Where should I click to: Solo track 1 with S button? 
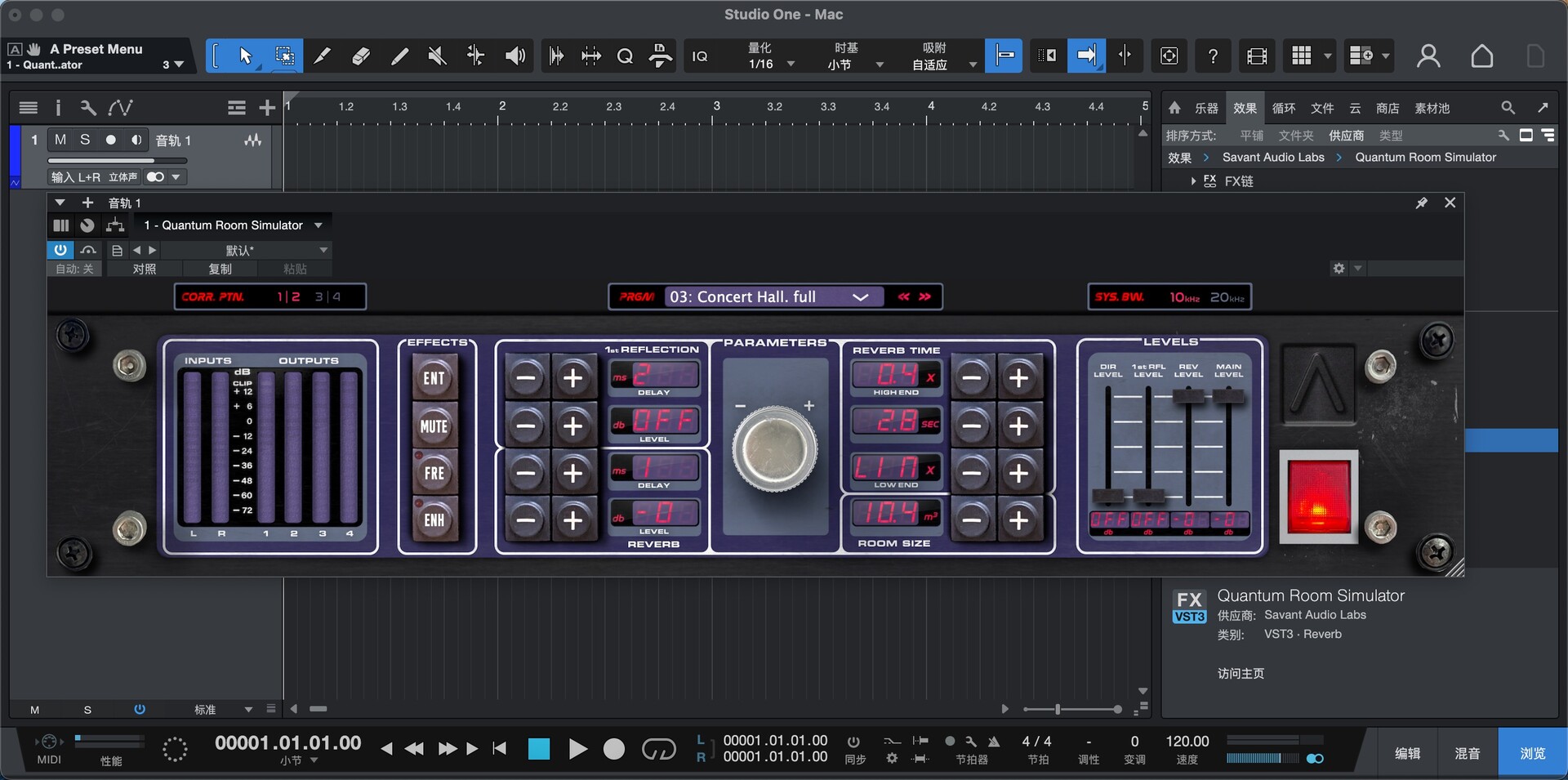click(85, 140)
